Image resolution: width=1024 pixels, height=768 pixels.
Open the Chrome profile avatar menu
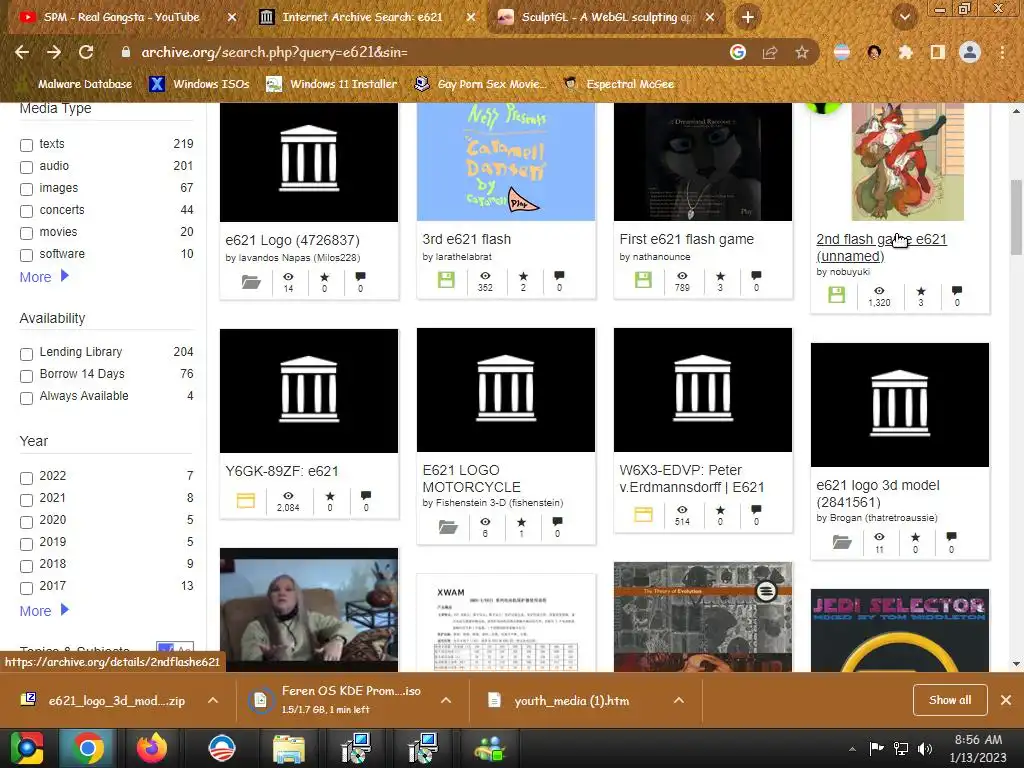pyautogui.click(x=970, y=52)
